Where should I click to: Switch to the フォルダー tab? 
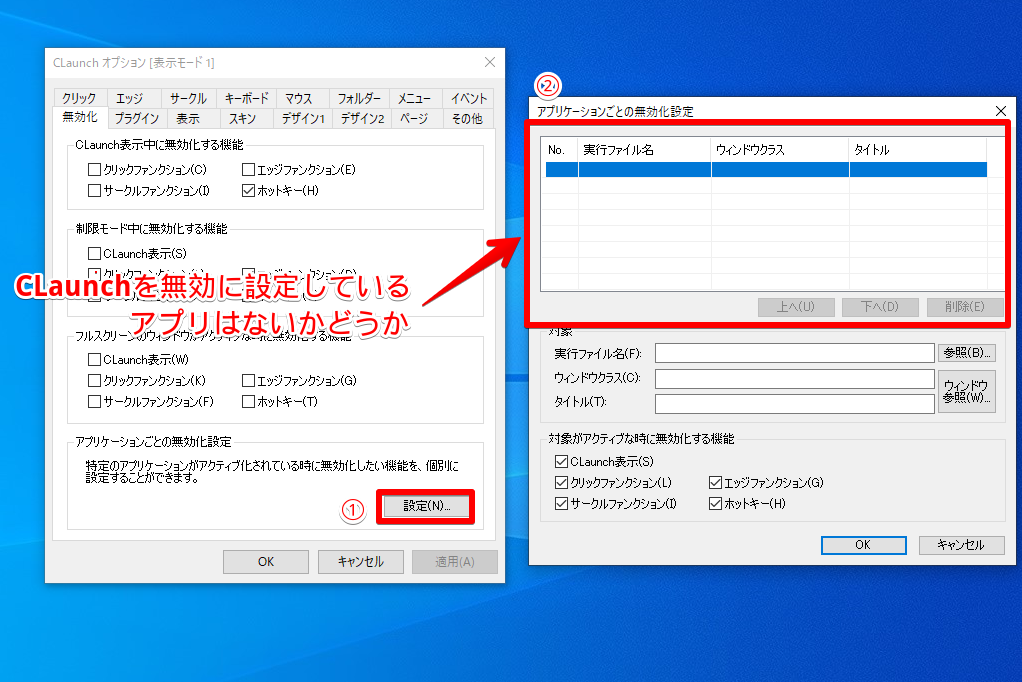359,98
